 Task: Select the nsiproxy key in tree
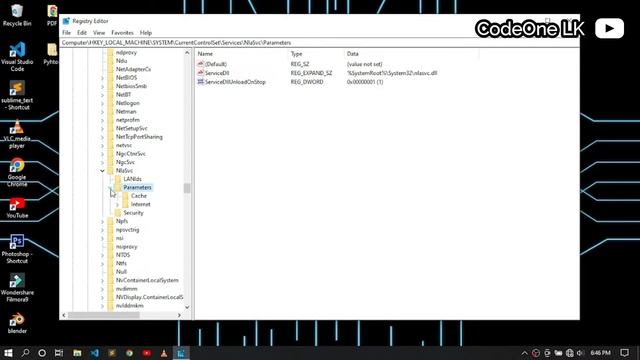point(127,247)
